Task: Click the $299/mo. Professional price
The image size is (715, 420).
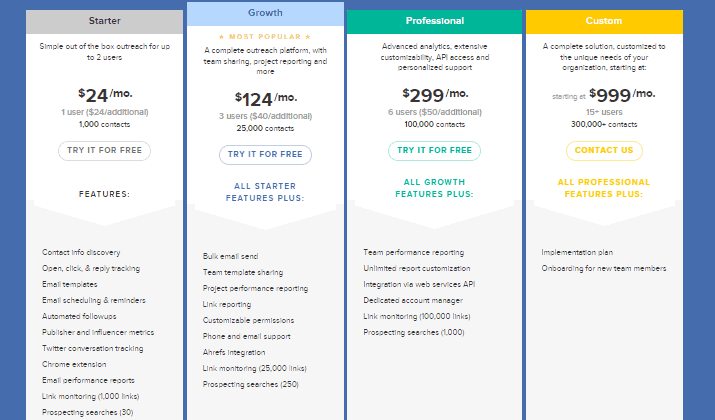Action: point(435,95)
